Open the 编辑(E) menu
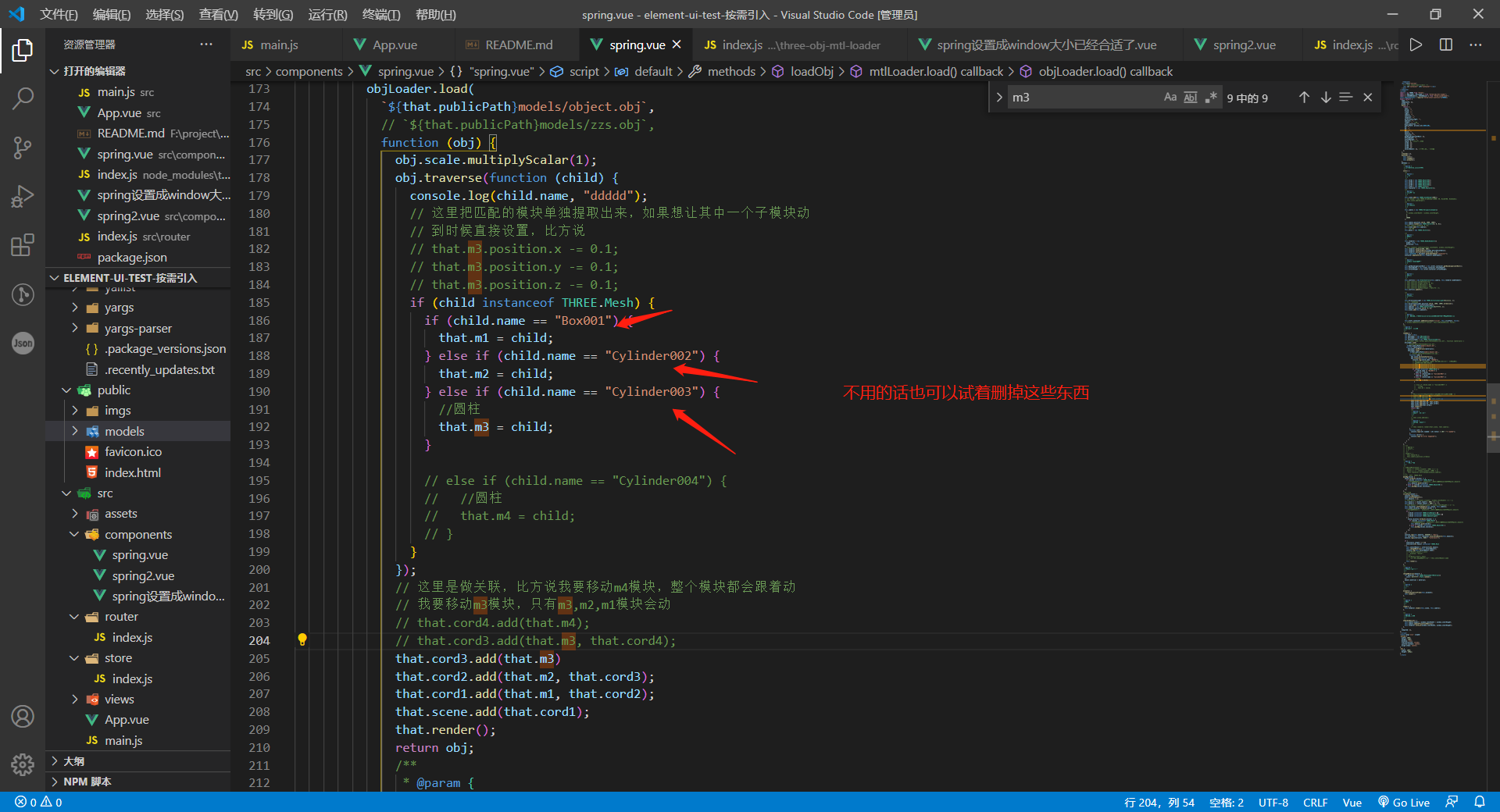This screenshot has width=1500, height=812. pos(112,15)
